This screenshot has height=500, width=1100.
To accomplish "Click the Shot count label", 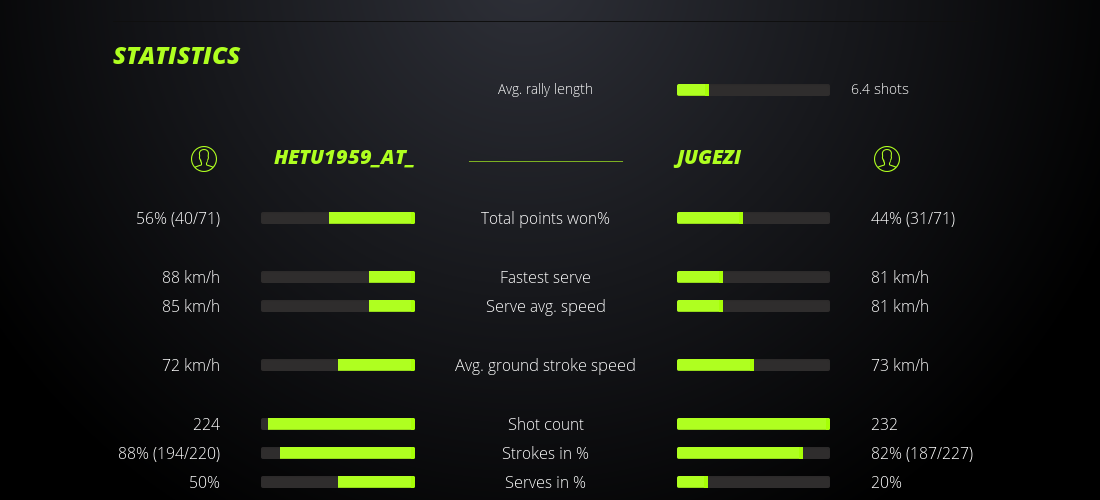I will (545, 424).
